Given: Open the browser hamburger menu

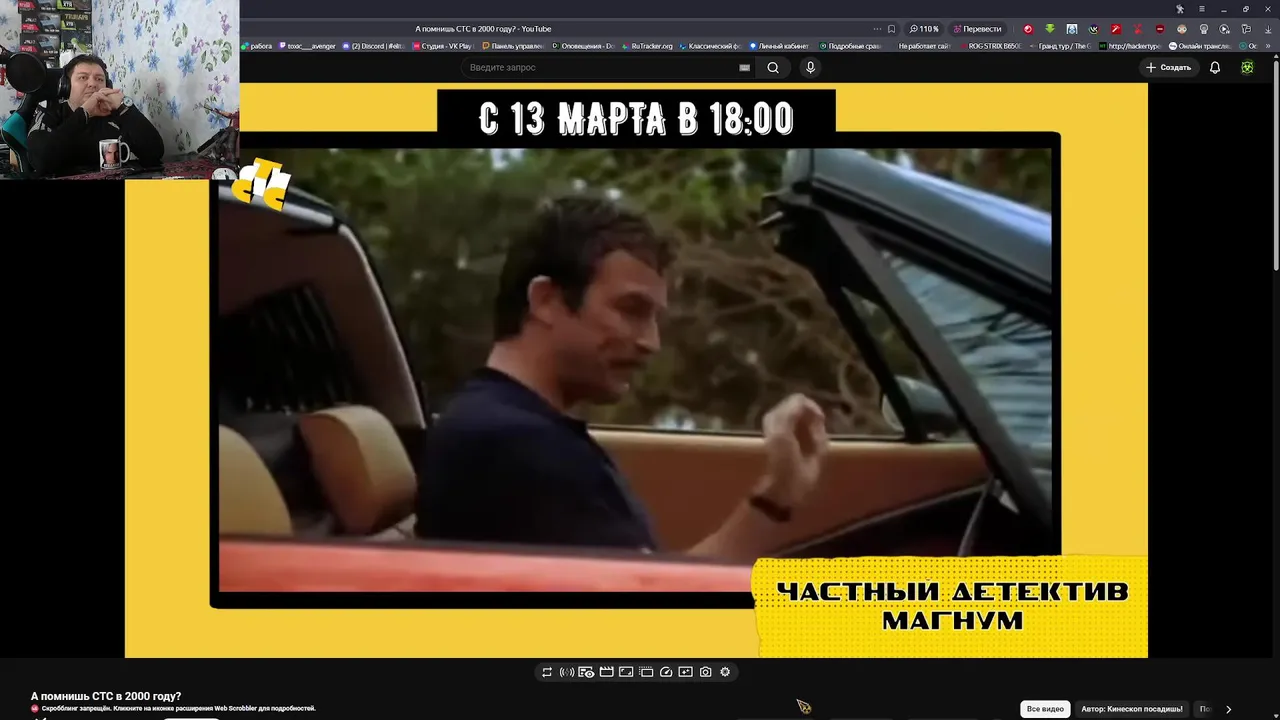Looking at the screenshot, I should [x=1202, y=9].
